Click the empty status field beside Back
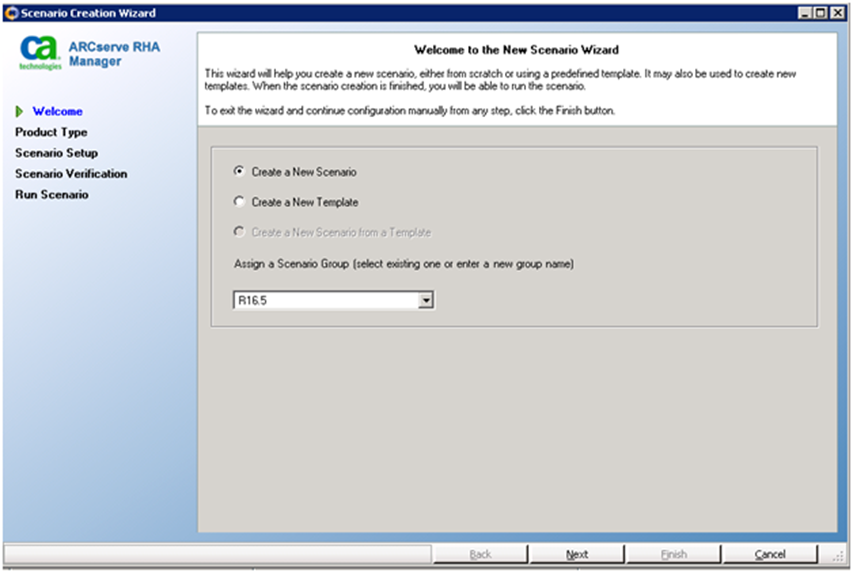The height and width of the screenshot is (573, 853). click(218, 554)
